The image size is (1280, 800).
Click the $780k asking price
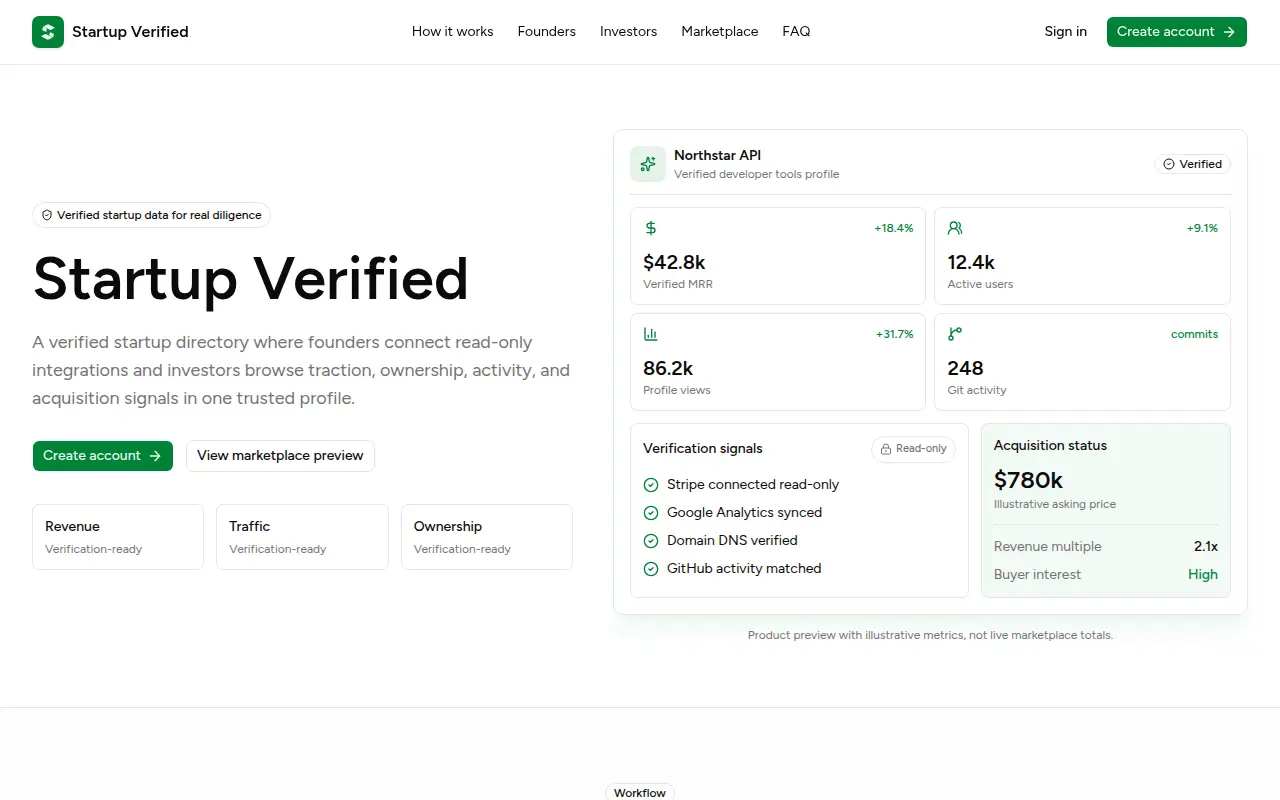[1028, 480]
